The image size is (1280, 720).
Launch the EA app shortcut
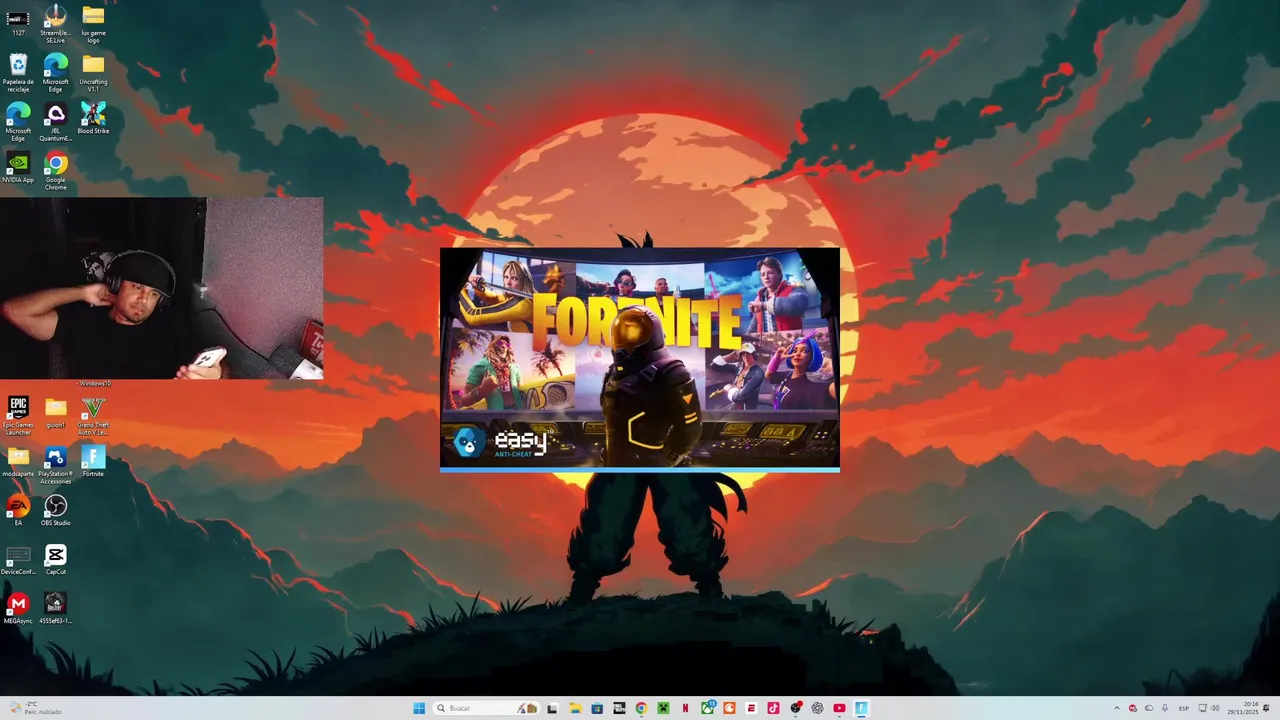pos(18,510)
